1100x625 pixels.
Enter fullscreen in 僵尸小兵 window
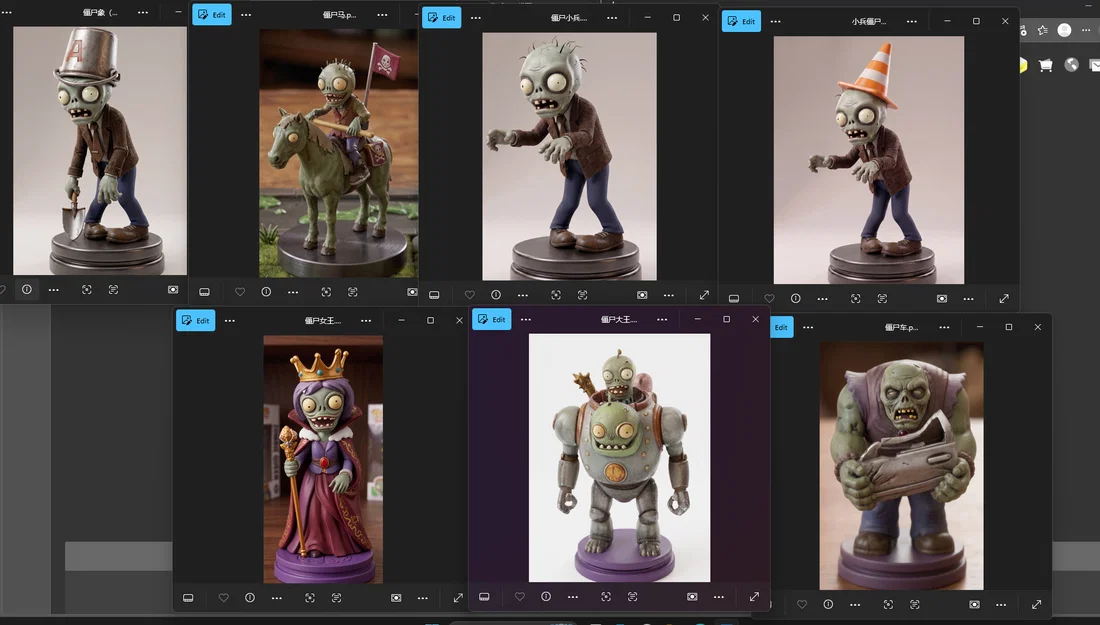tap(704, 295)
